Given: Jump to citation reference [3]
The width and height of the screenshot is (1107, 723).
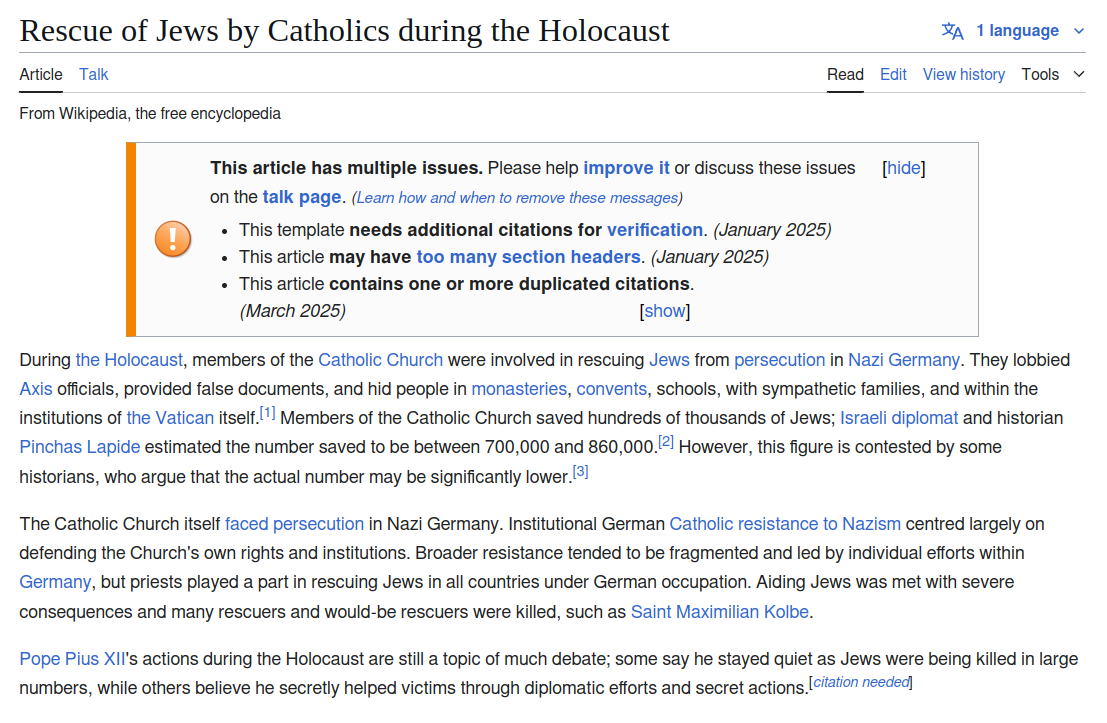Looking at the screenshot, I should (580, 472).
